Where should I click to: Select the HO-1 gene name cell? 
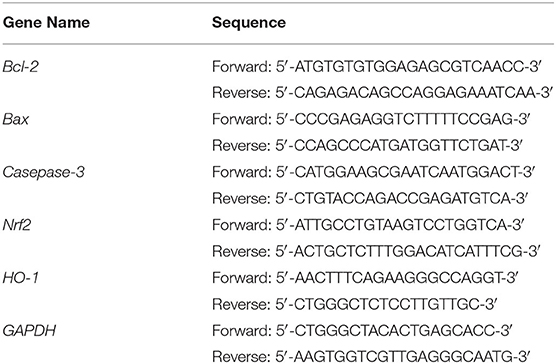(x=20, y=278)
